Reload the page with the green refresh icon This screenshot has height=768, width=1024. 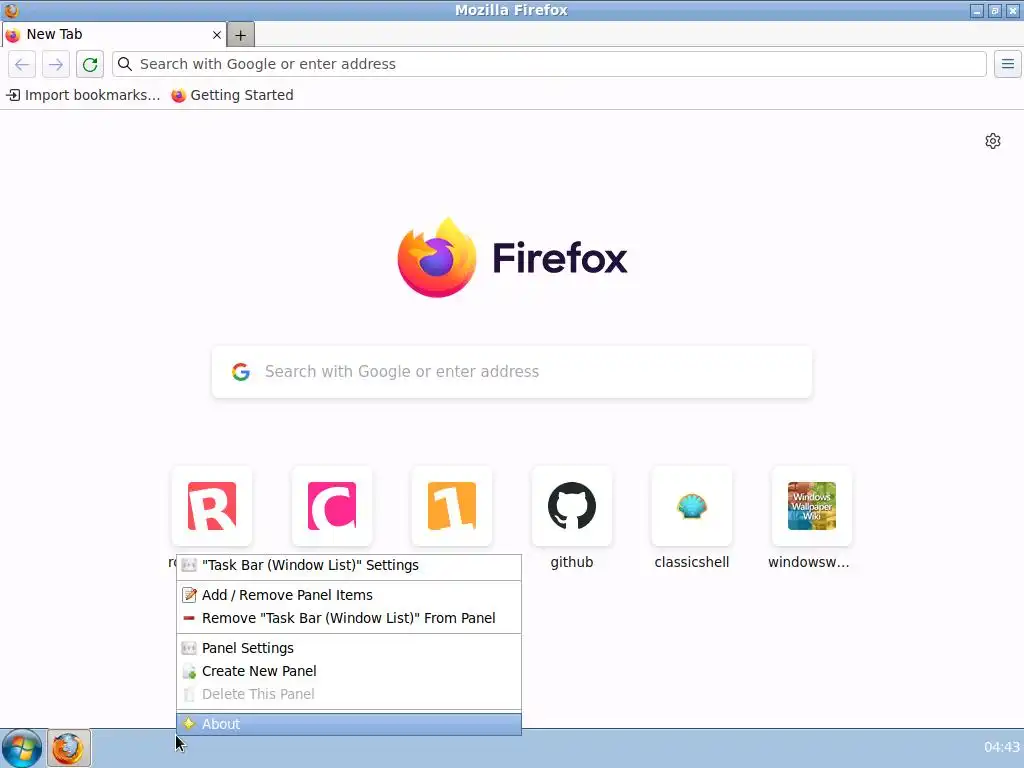(89, 64)
